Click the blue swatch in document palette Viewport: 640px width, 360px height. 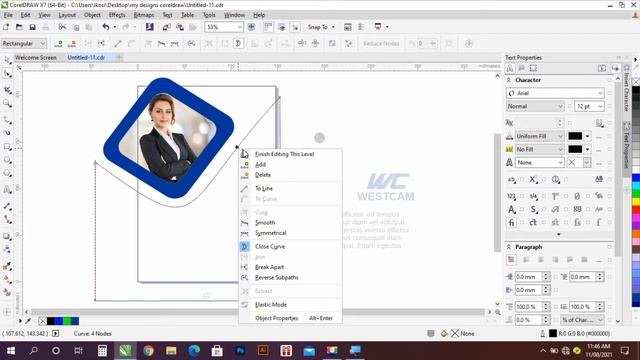(59, 321)
